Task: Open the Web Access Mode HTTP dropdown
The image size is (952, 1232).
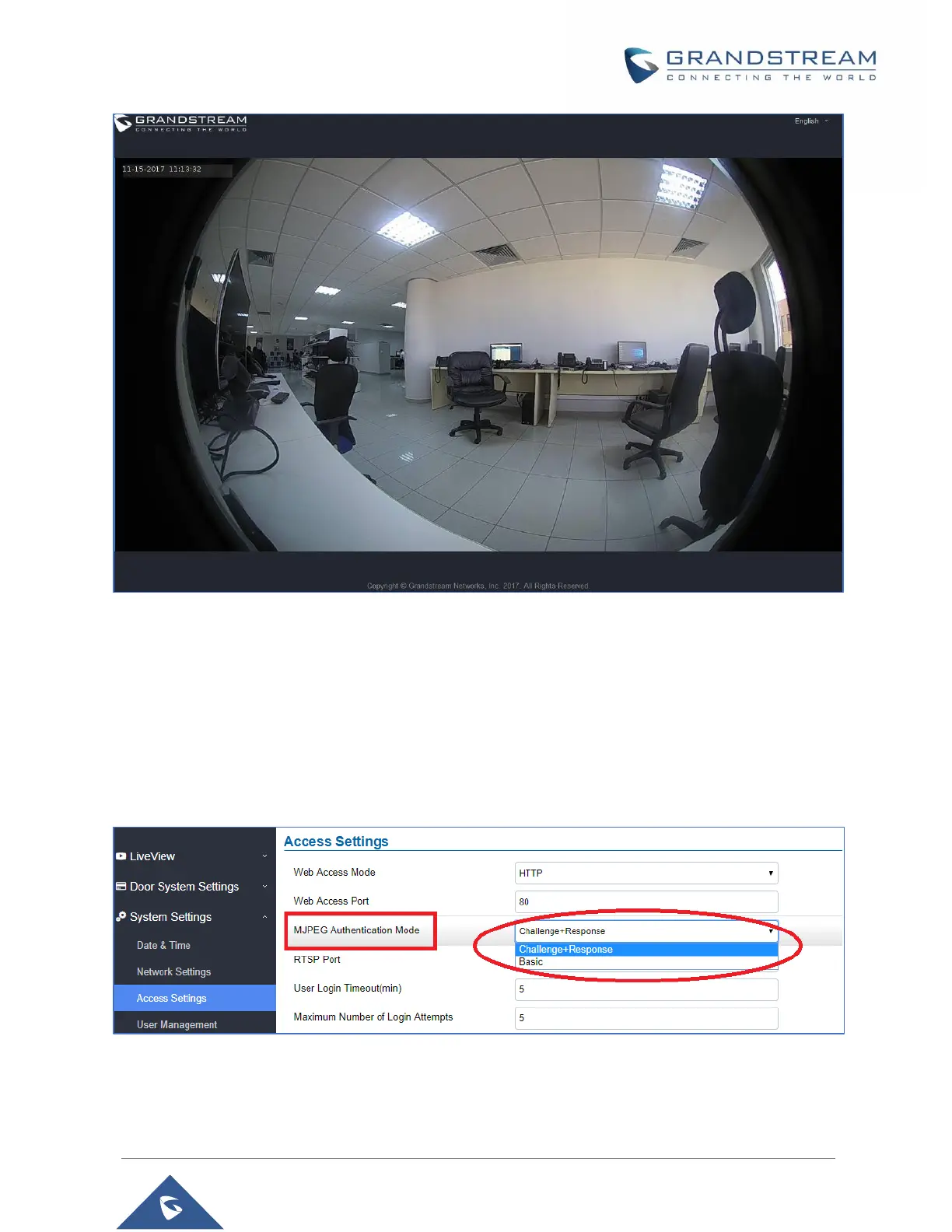Action: [646, 873]
